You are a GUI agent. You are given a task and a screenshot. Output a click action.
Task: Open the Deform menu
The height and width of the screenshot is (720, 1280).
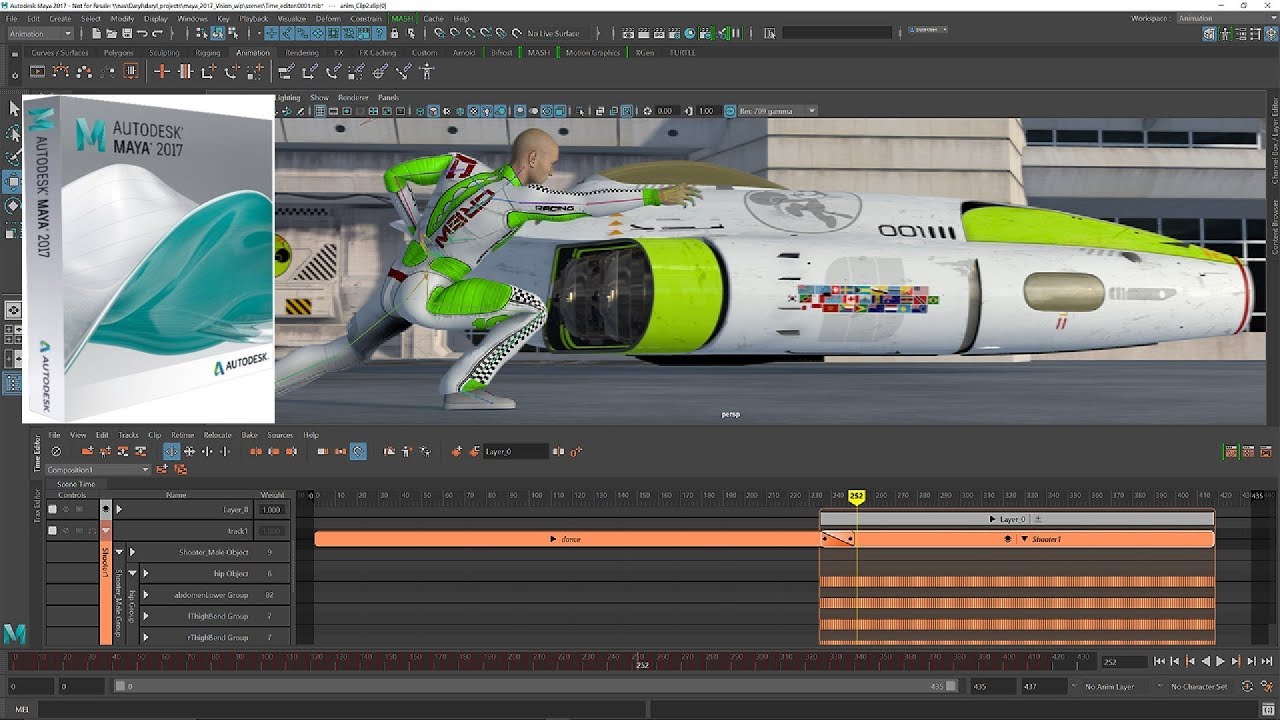(327, 18)
